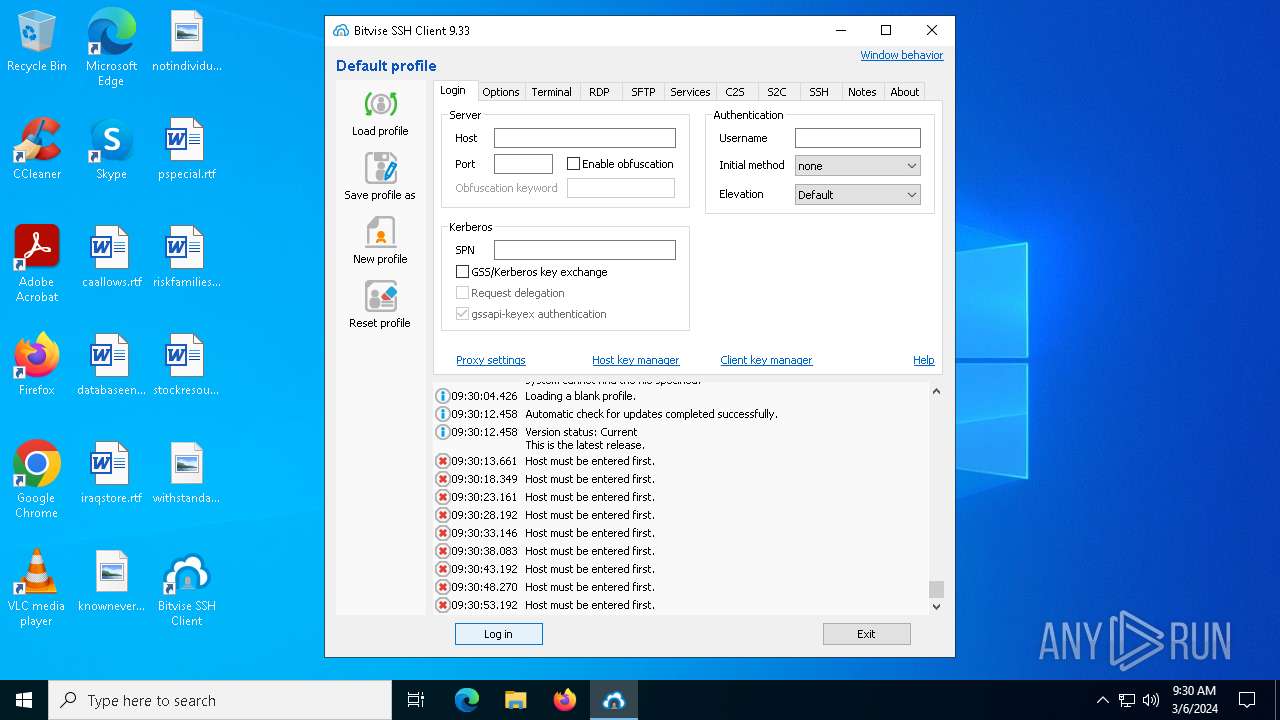Open the Load profile icon
1280x720 pixels.
pyautogui.click(x=380, y=104)
